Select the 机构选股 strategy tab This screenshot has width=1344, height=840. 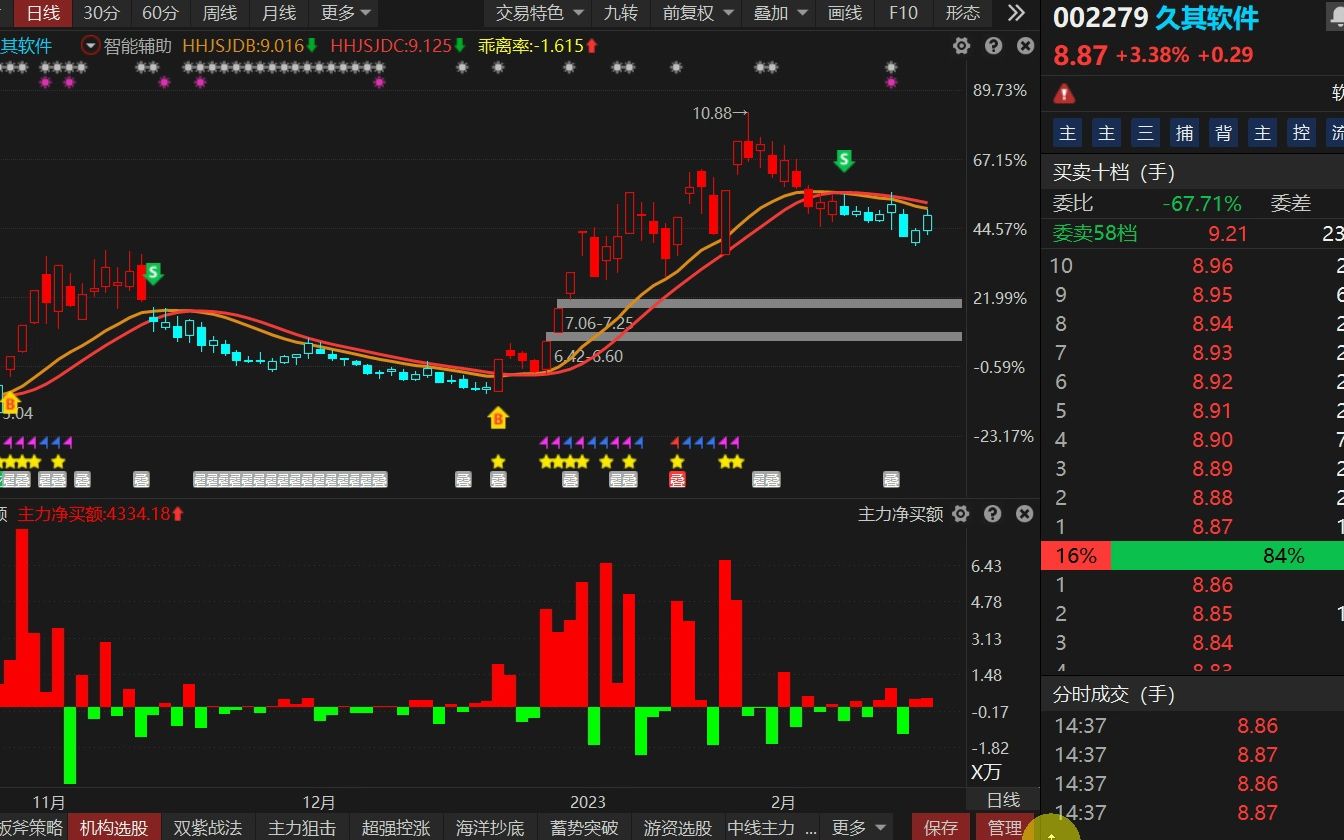(x=114, y=828)
